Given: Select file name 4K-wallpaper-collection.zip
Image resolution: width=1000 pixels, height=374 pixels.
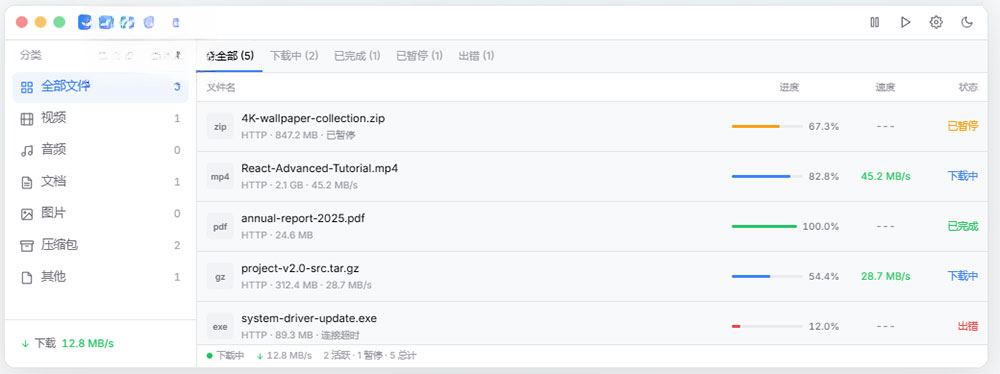Looking at the screenshot, I should click(x=312, y=118).
